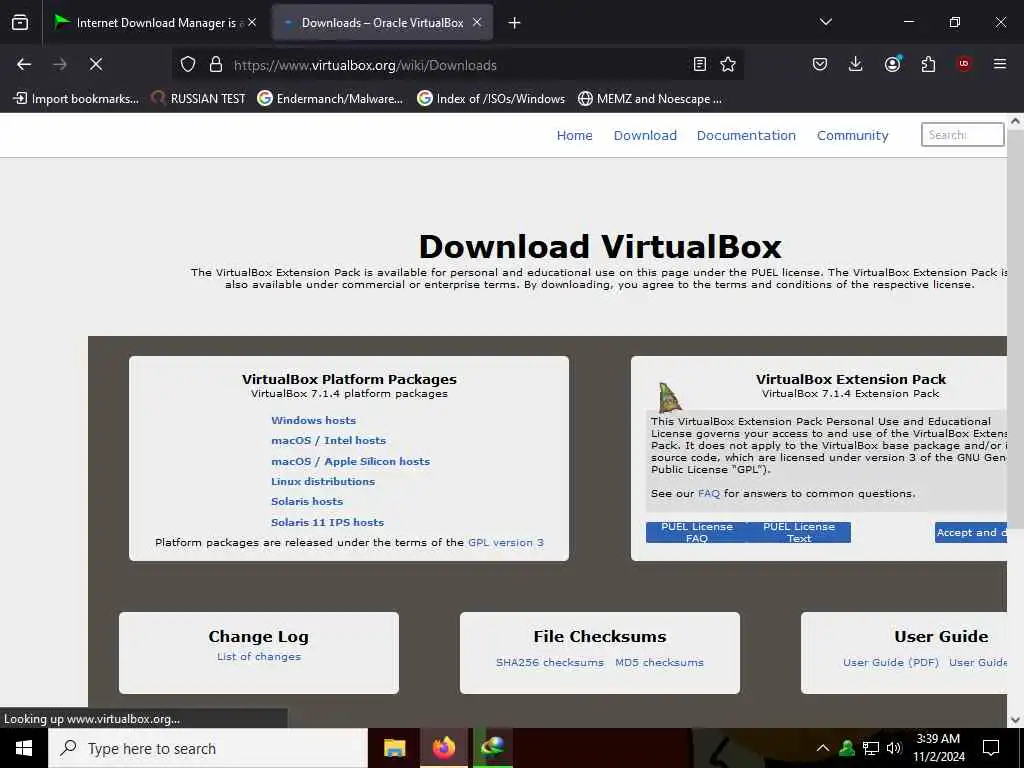Open the GPL version 3 link
The image size is (1024, 768).
click(505, 543)
